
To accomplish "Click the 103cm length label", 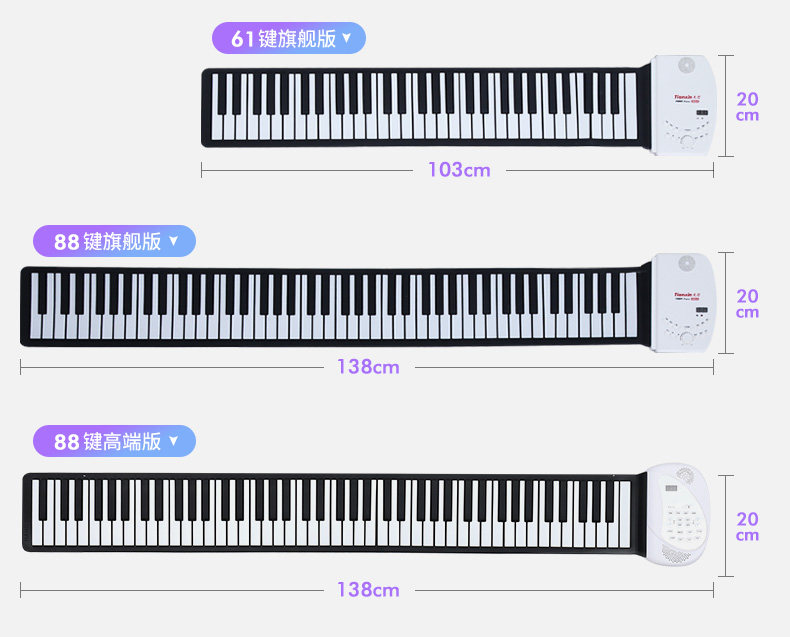I will tap(459, 170).
